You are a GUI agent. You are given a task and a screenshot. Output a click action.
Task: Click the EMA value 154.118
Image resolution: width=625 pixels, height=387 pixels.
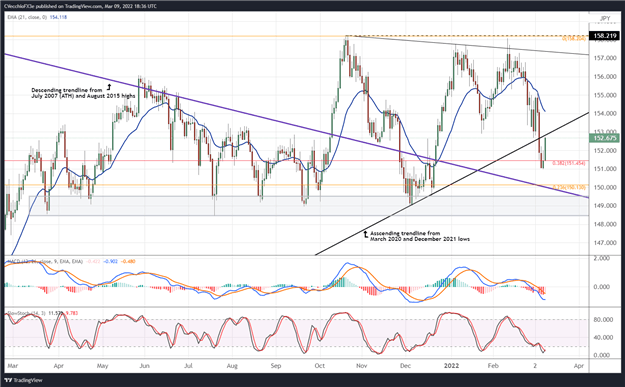point(58,17)
